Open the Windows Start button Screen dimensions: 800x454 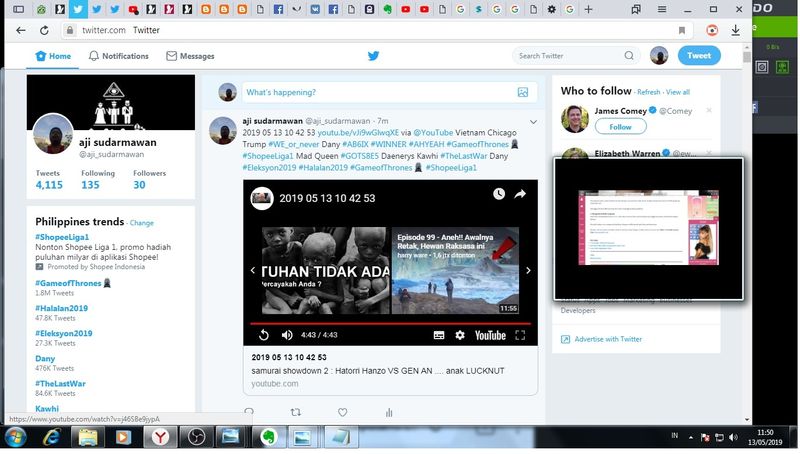16,437
